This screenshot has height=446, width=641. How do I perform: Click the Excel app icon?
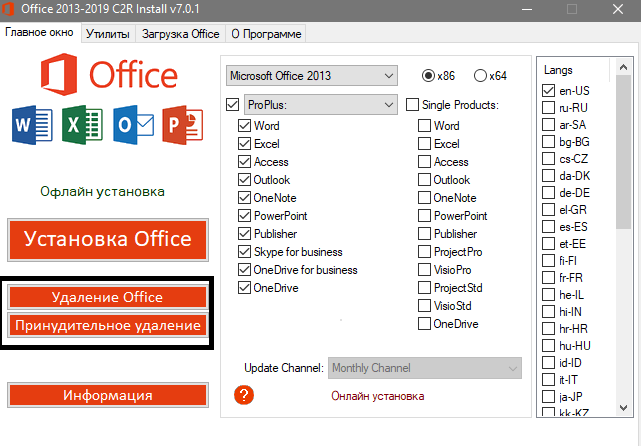82,125
